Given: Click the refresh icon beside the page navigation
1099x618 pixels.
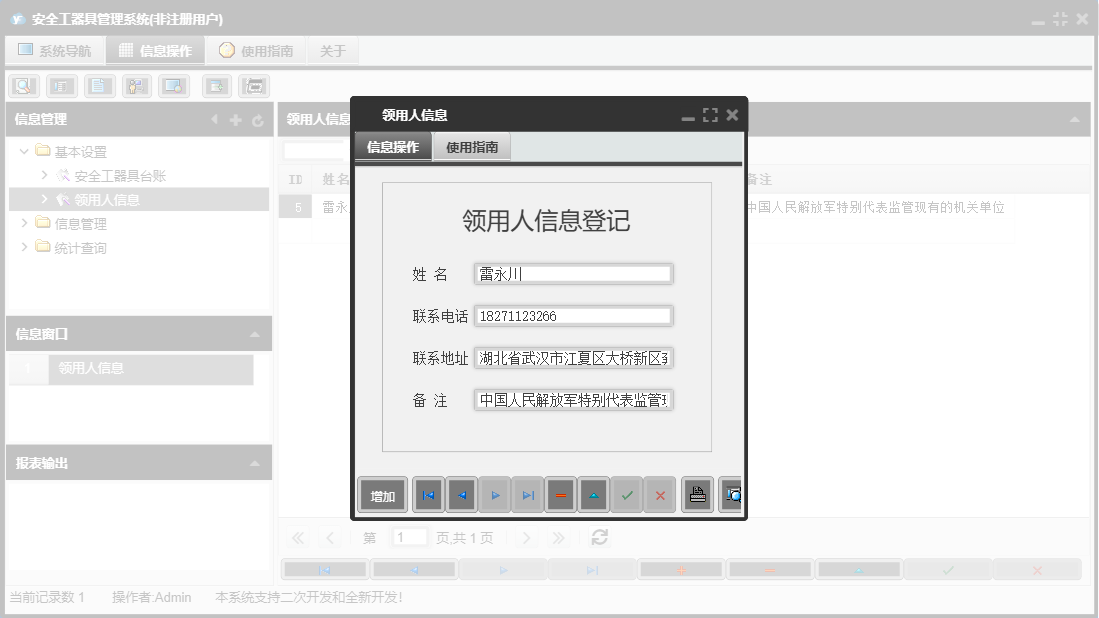Looking at the screenshot, I should [x=599, y=537].
